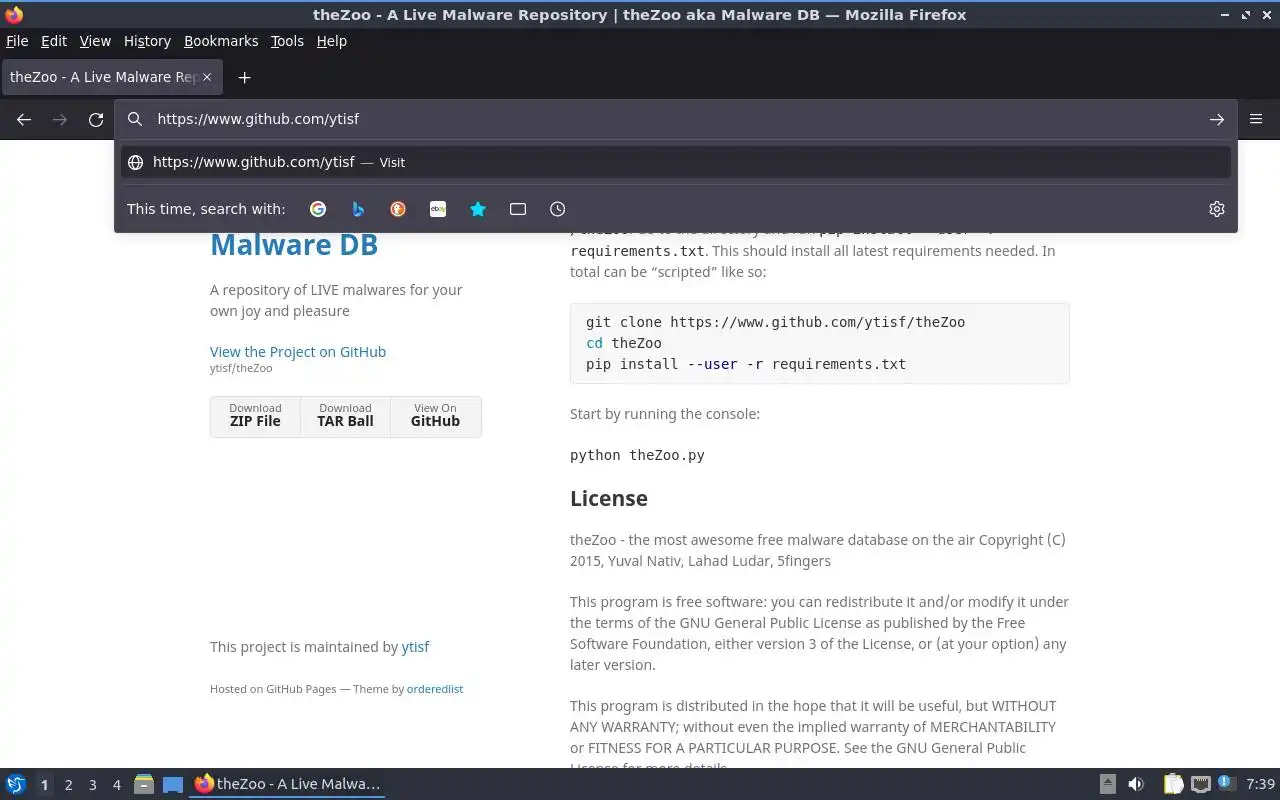This screenshot has width=1280, height=800.
Task: Click the show desktop taskbar icon
Action: 173,785
